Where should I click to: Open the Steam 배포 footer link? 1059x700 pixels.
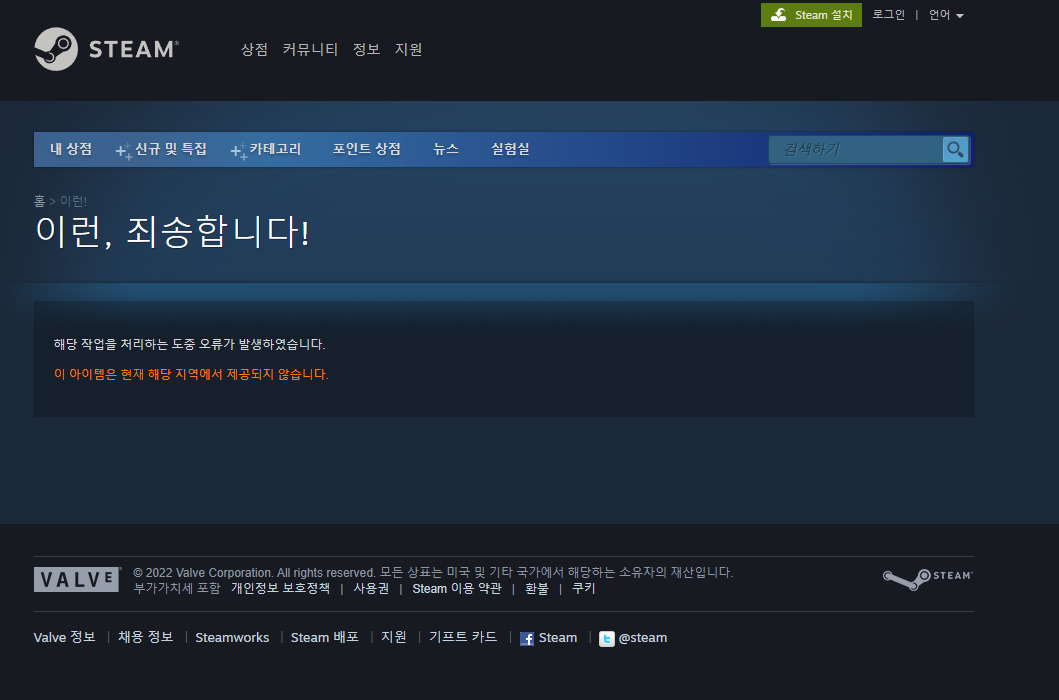pyautogui.click(x=324, y=638)
